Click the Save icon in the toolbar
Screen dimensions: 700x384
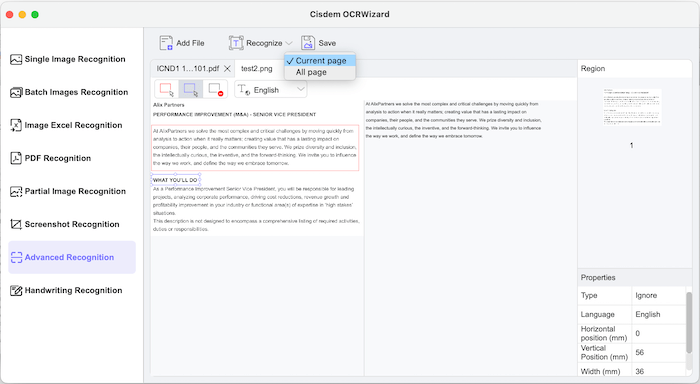coord(308,43)
